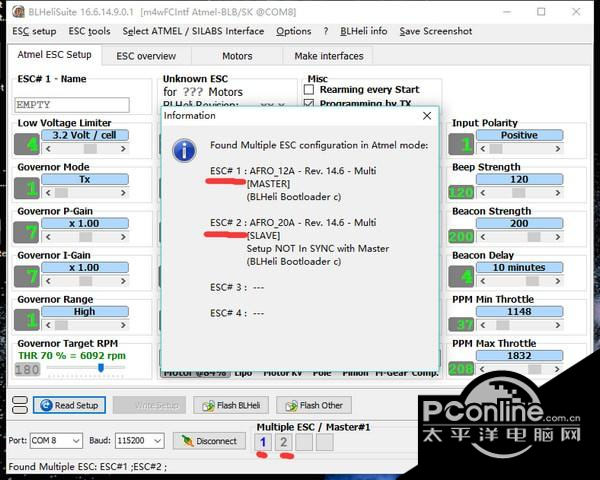Select ESC number 2 button
The width and height of the screenshot is (600, 480).
pyautogui.click(x=284, y=442)
